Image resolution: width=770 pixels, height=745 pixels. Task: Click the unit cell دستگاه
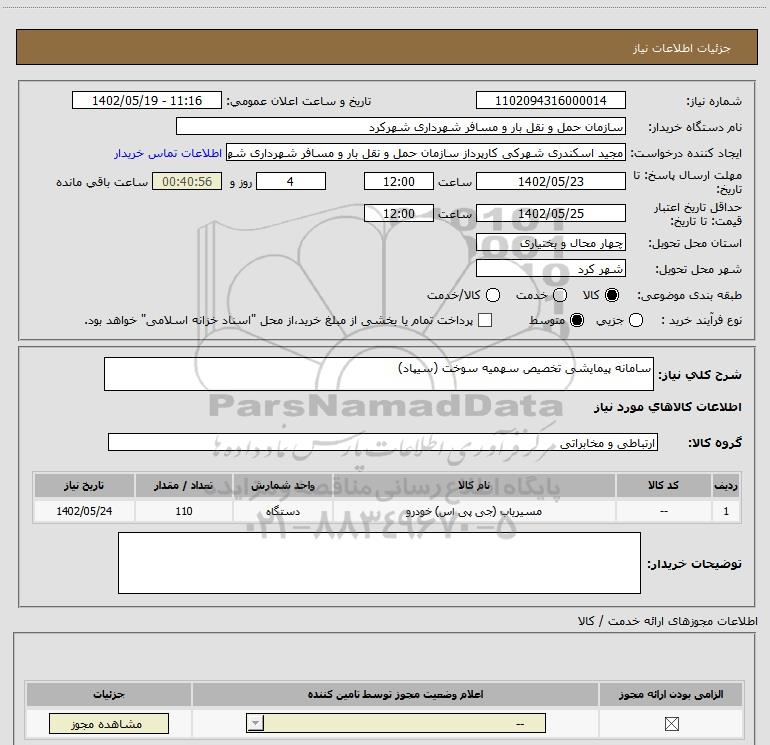283,511
